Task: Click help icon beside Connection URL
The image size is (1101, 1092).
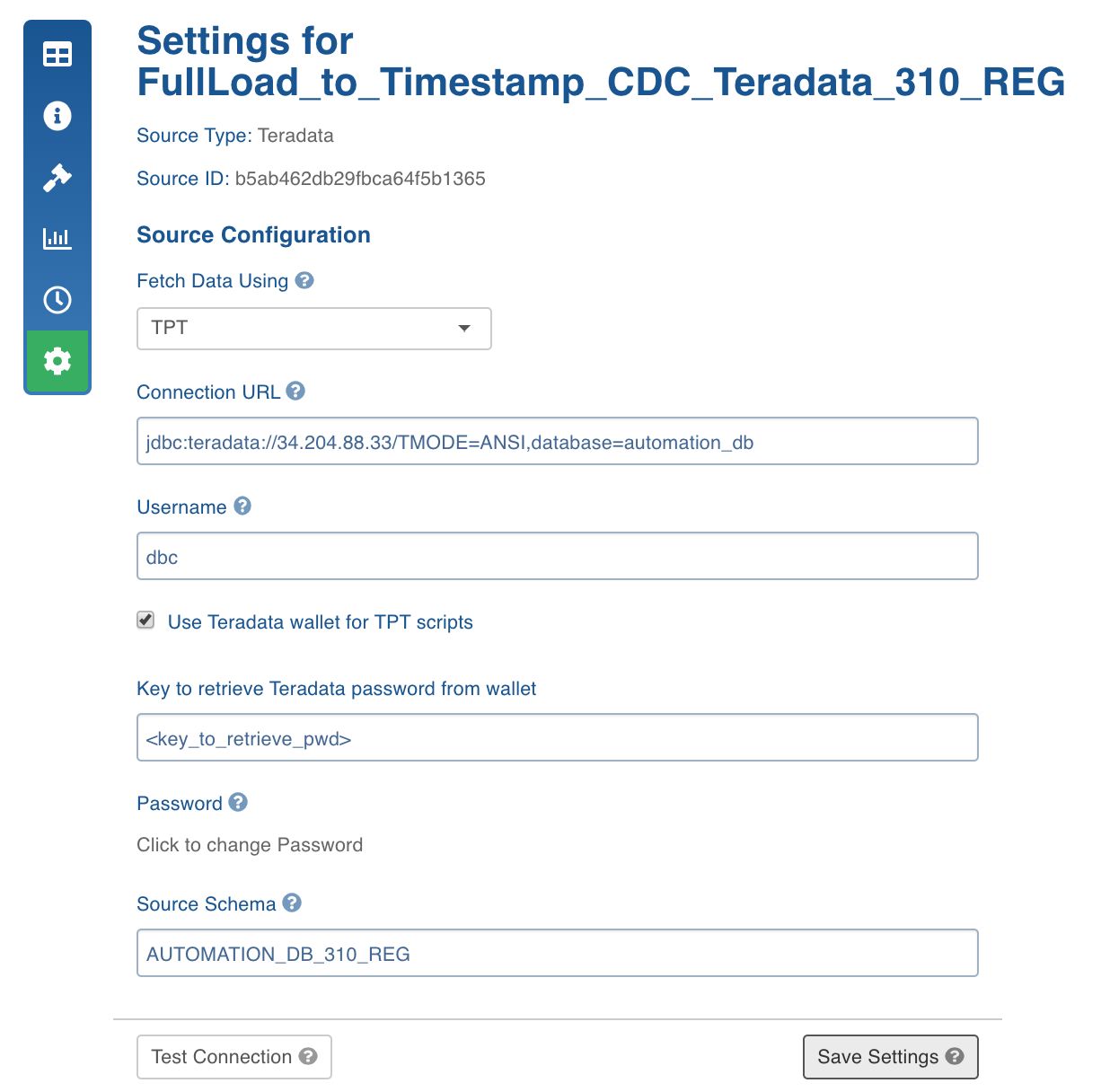Action: click(295, 391)
